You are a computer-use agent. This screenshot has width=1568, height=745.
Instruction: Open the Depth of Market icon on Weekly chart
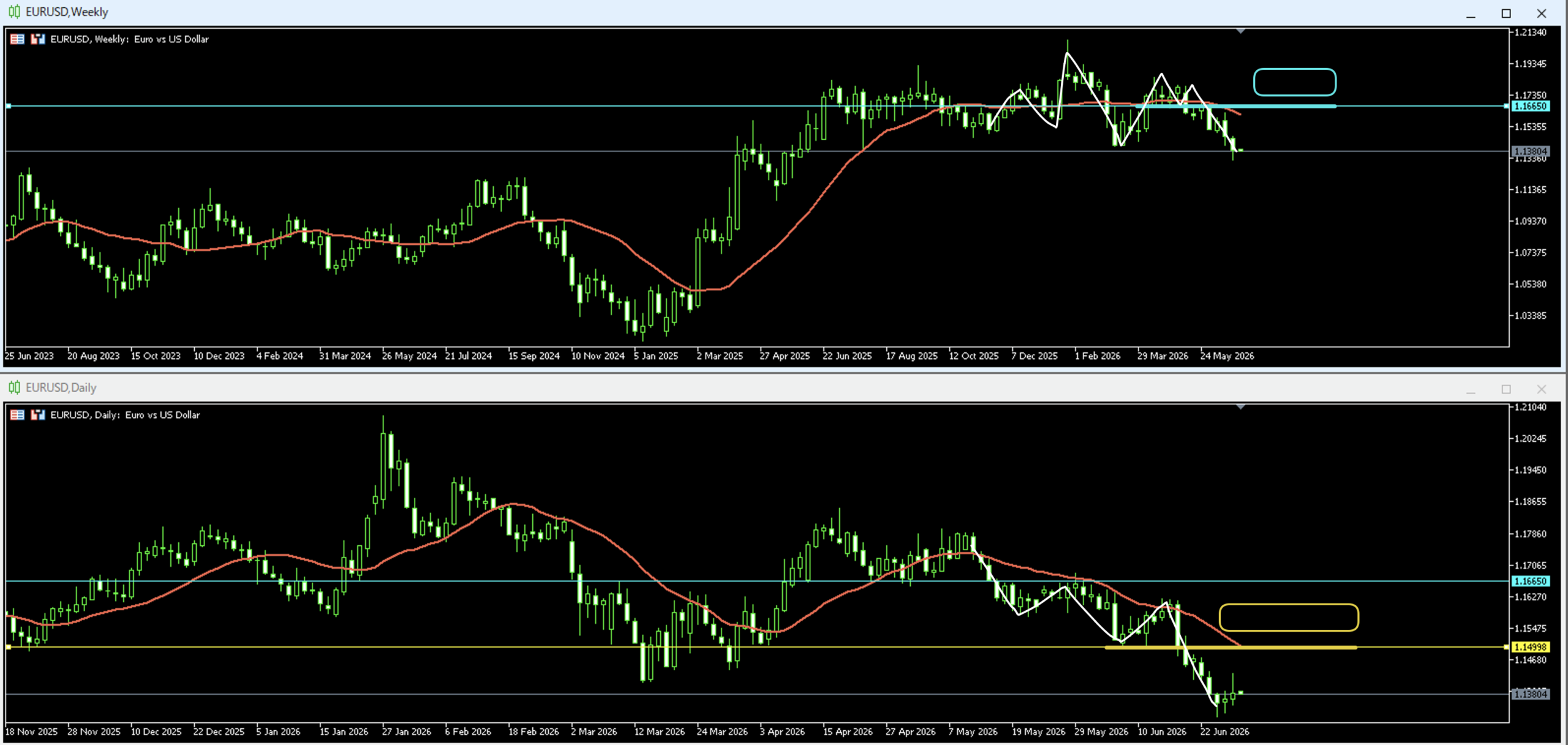[17, 39]
